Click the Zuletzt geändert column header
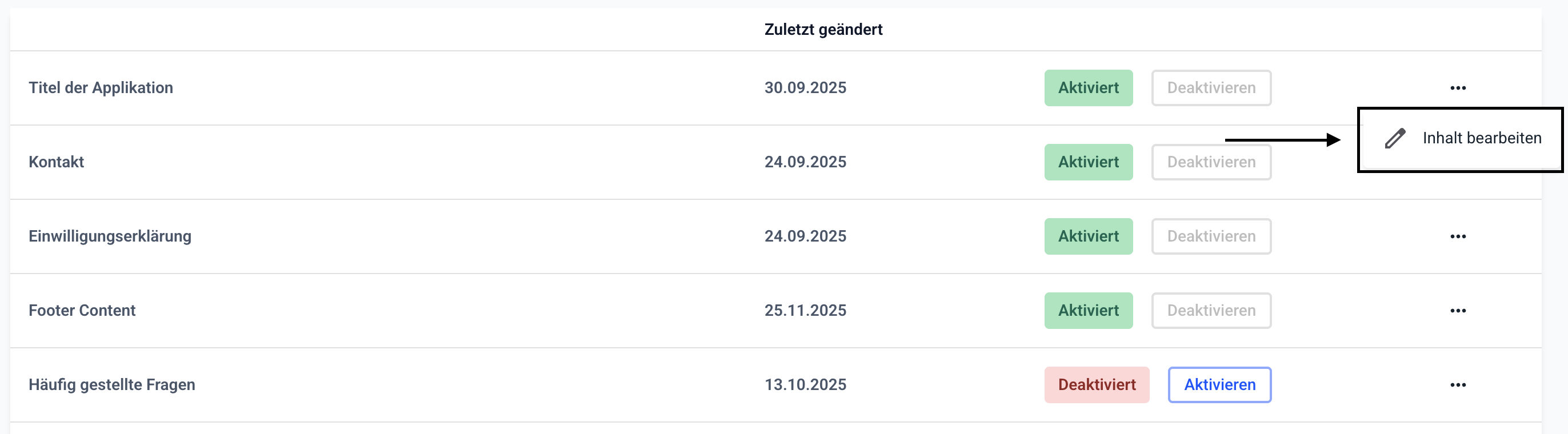The image size is (1568, 434). pos(823,29)
